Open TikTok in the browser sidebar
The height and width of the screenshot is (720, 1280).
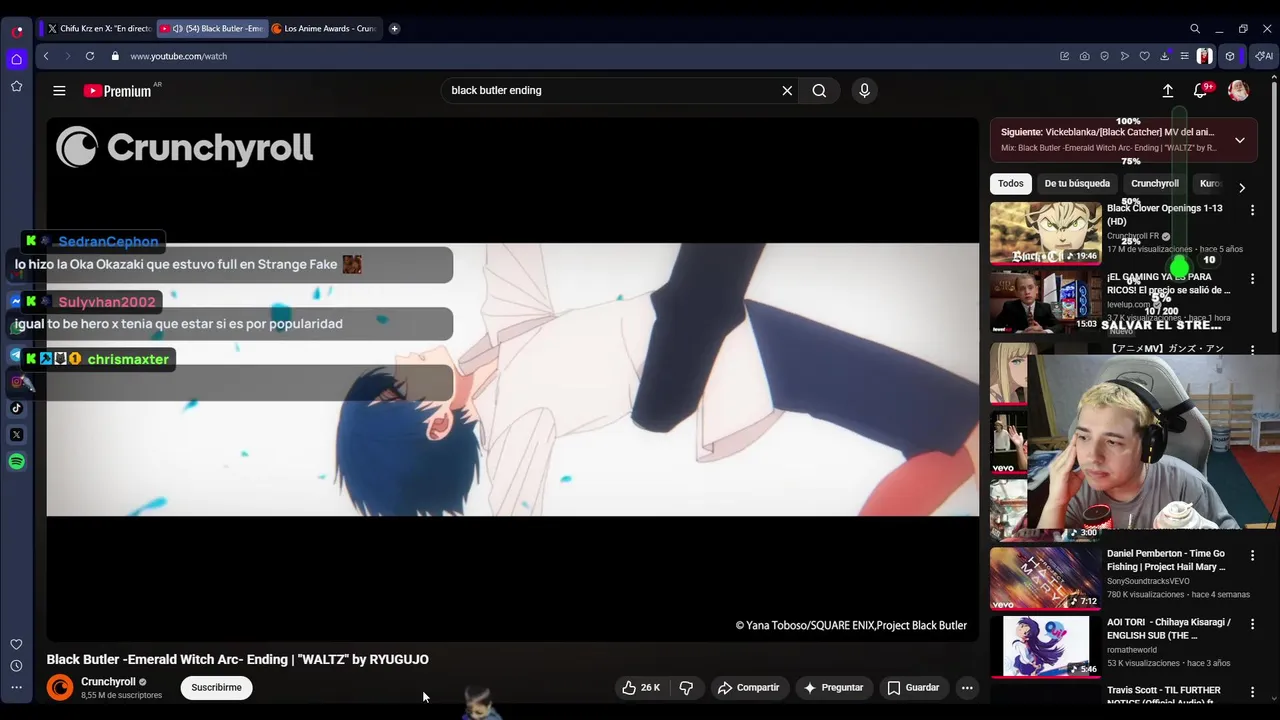point(16,408)
